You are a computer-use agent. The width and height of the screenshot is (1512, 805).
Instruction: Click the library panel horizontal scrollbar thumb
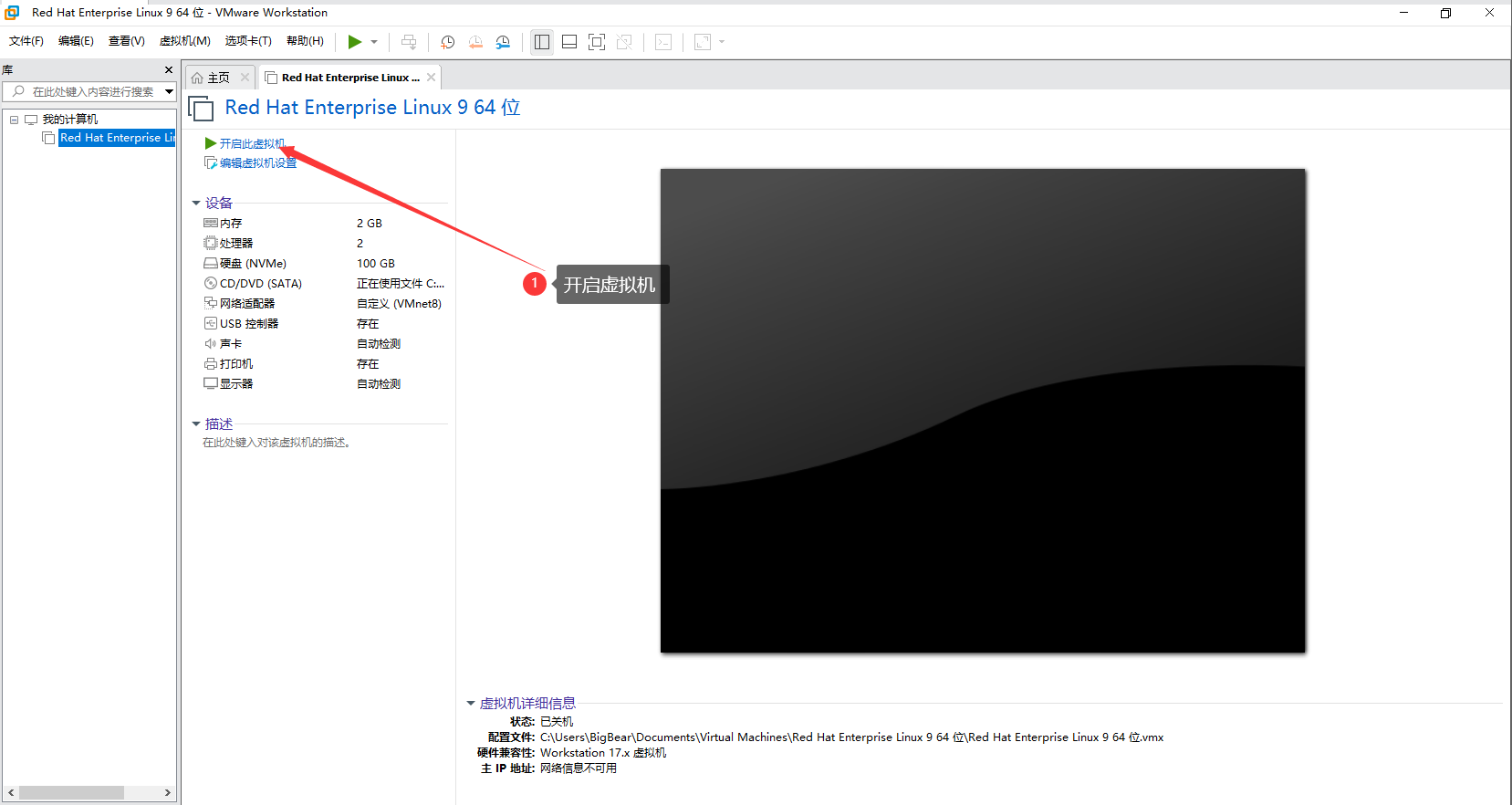tap(71, 793)
